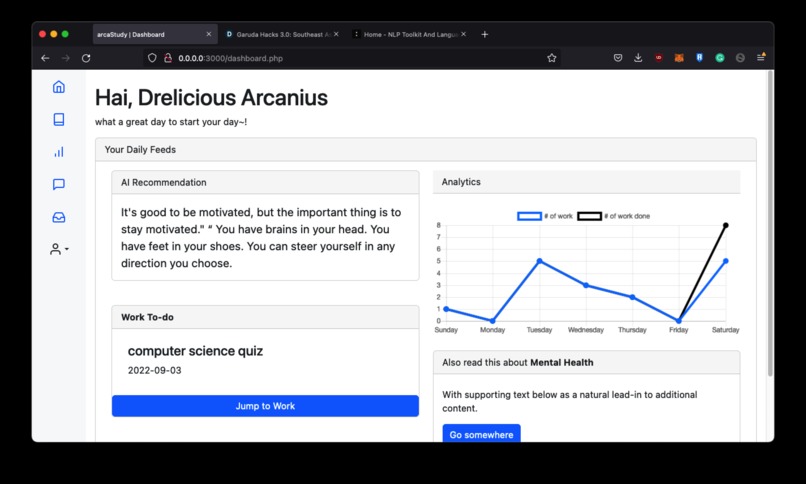Viewport: 806px width, 484px height.
Task: Click the 'Thursday' axis label
Action: 632,330
